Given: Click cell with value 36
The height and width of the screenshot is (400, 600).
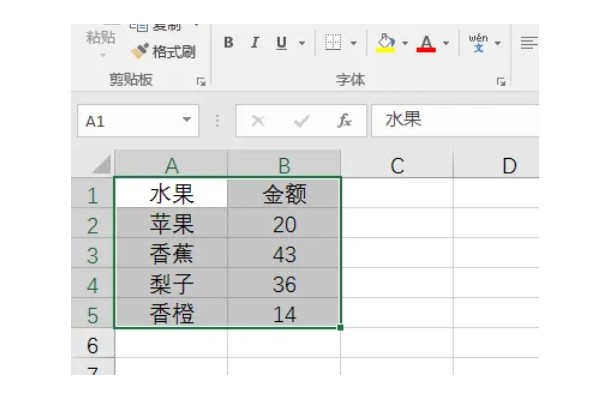Looking at the screenshot, I should [284, 283].
